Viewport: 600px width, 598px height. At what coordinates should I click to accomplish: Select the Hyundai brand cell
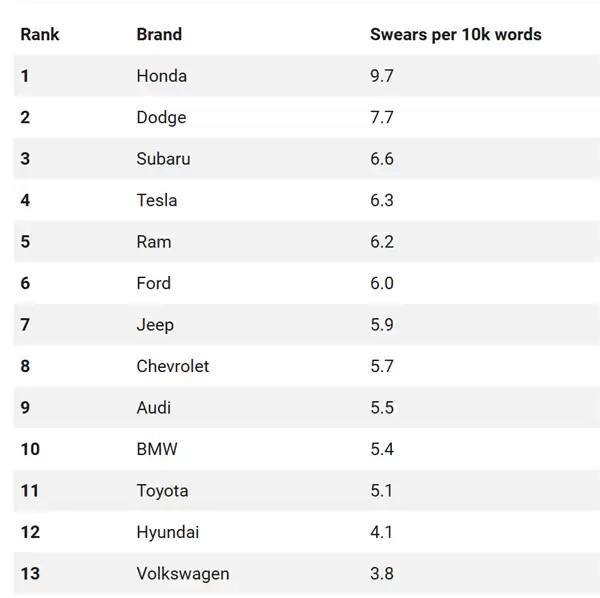pyautogui.click(x=168, y=533)
